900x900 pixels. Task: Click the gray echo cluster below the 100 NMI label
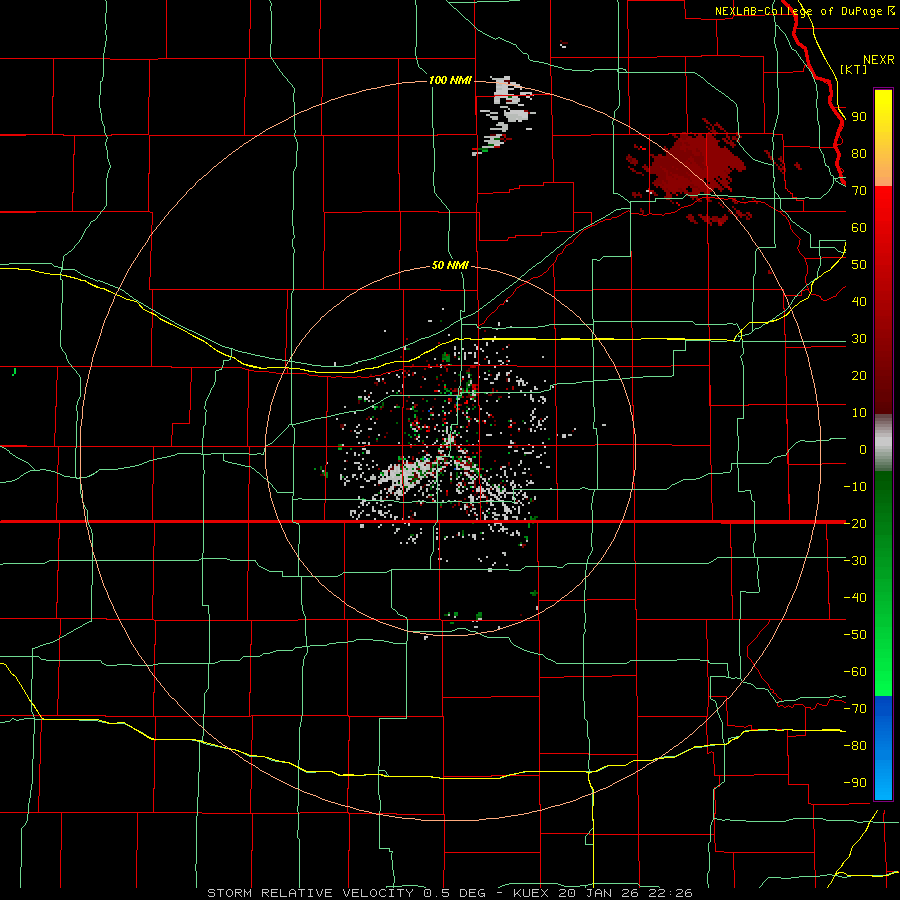(x=504, y=114)
